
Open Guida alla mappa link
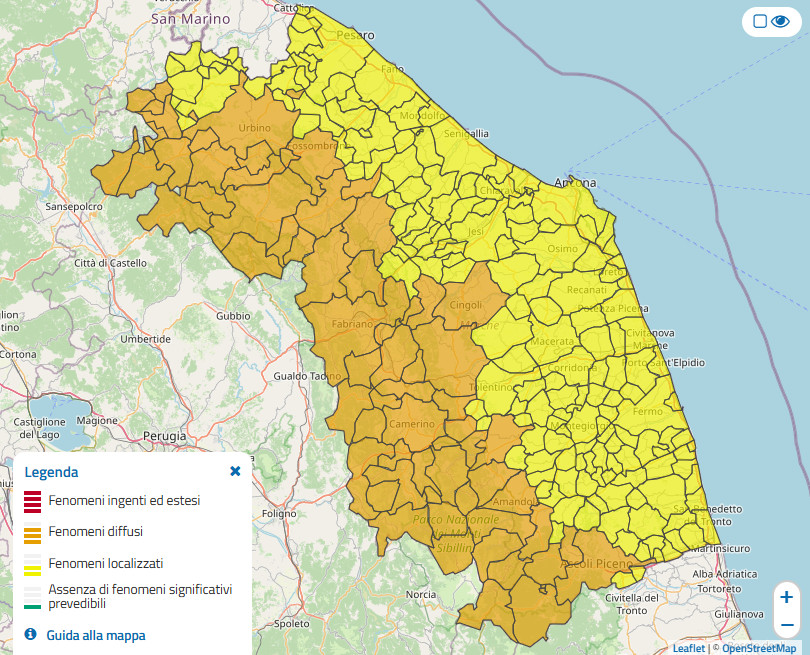tap(96, 635)
